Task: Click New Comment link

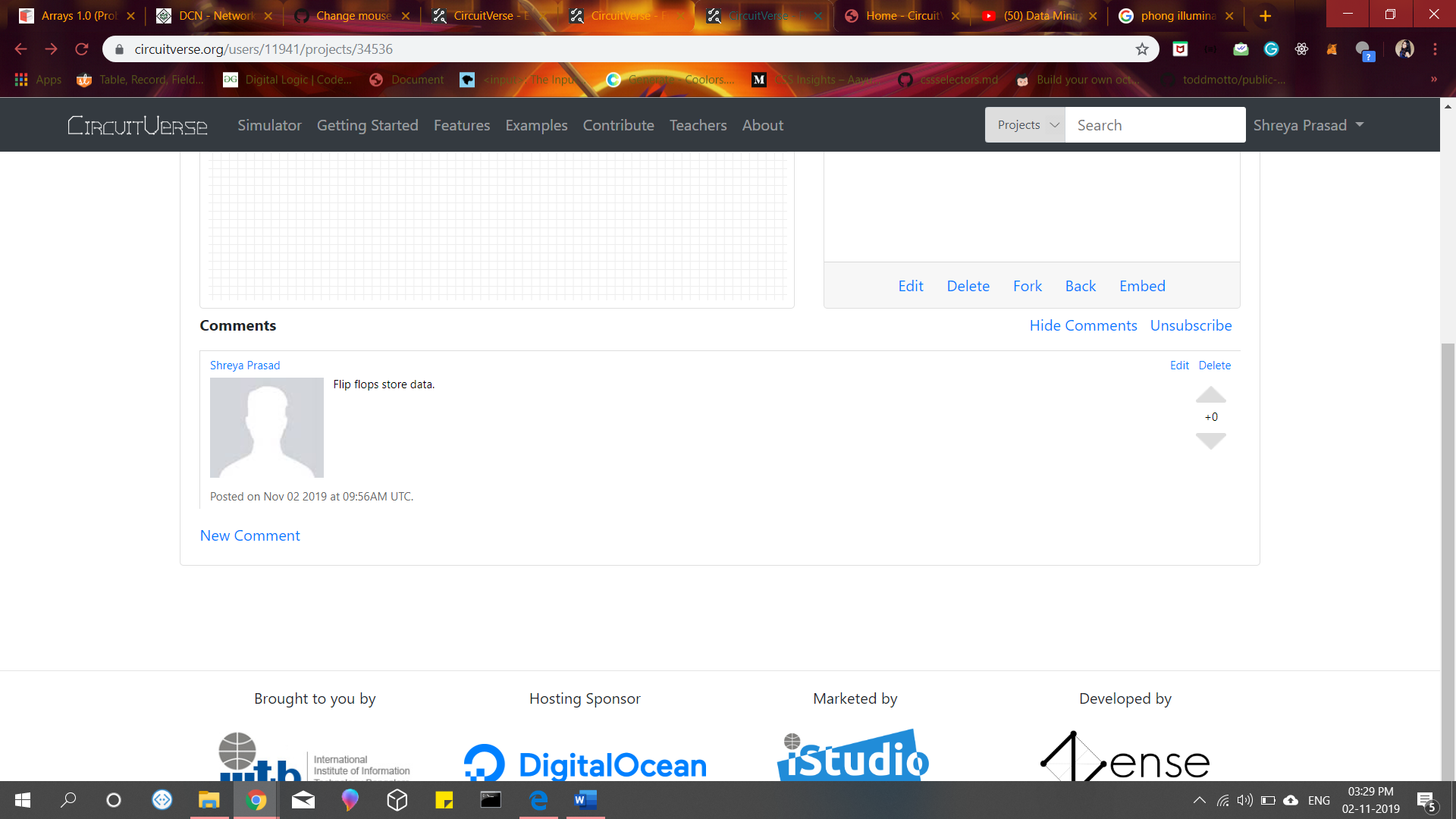Action: [249, 535]
